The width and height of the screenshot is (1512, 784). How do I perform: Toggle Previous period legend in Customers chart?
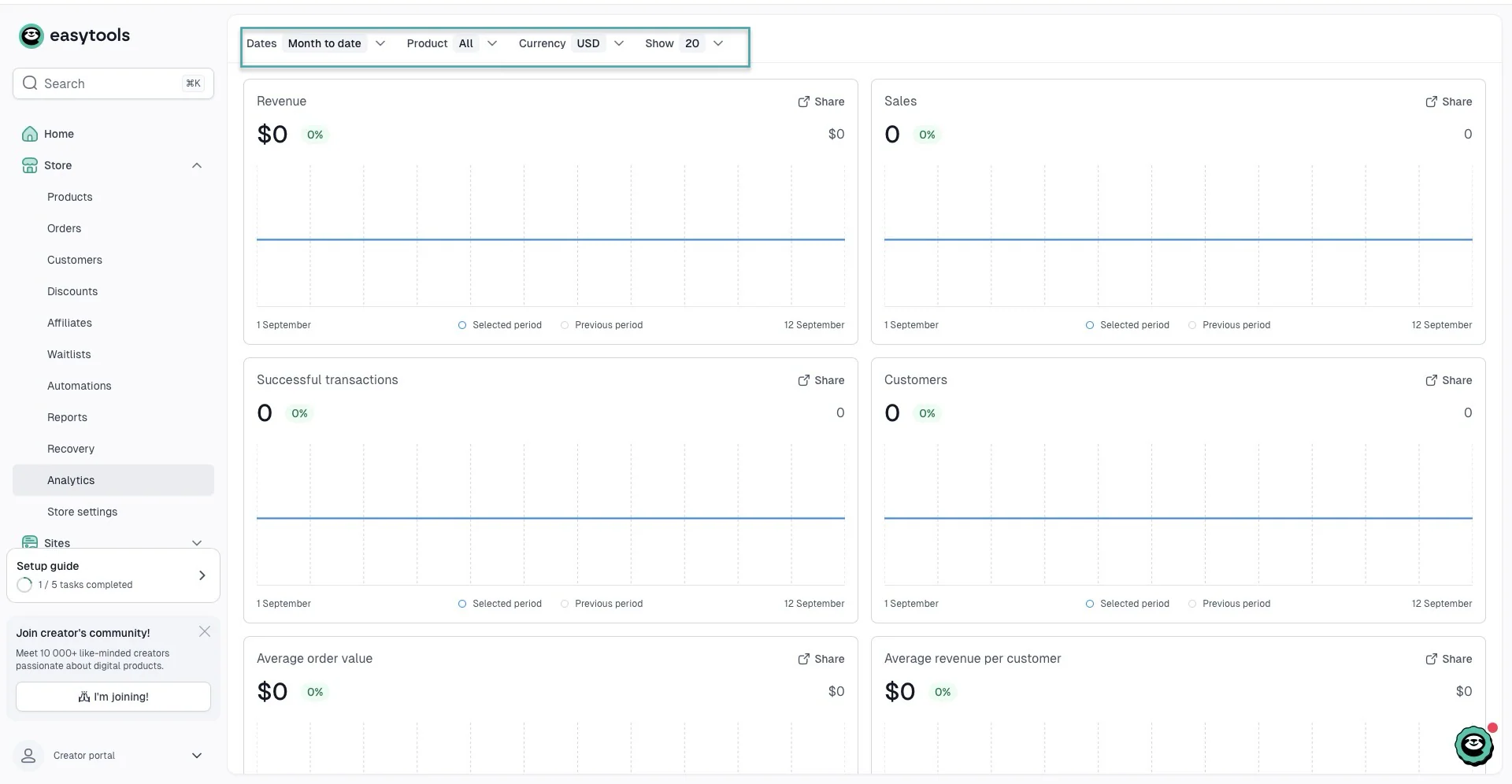(1229, 604)
